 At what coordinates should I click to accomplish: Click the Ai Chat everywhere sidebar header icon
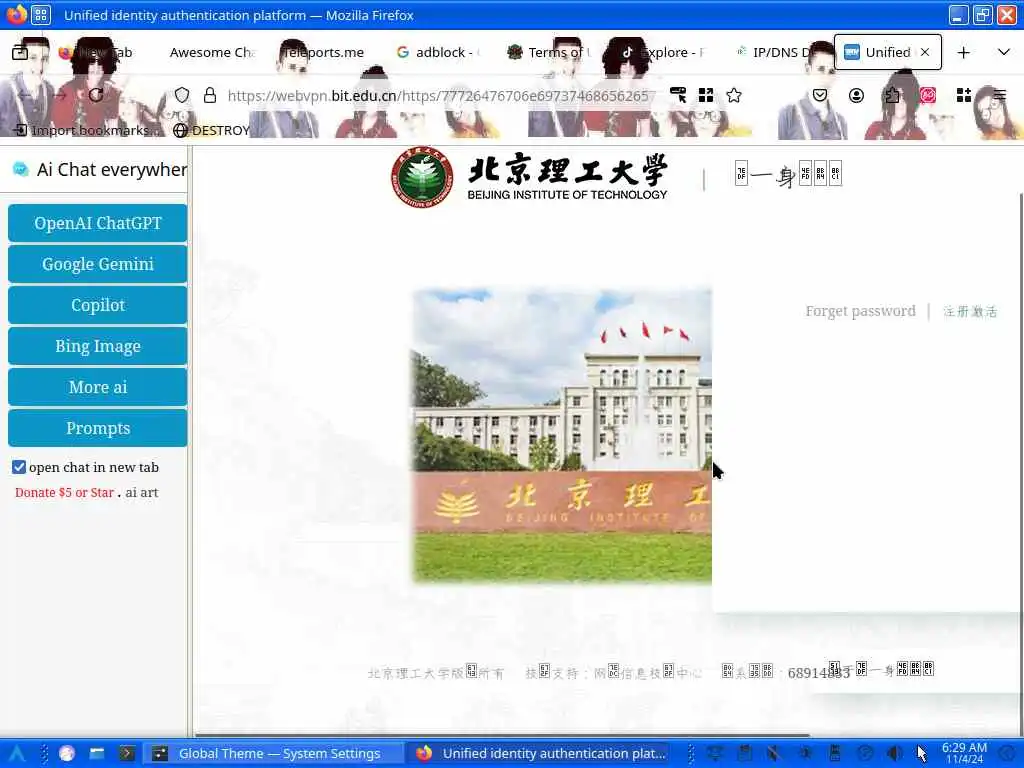[x=21, y=170]
